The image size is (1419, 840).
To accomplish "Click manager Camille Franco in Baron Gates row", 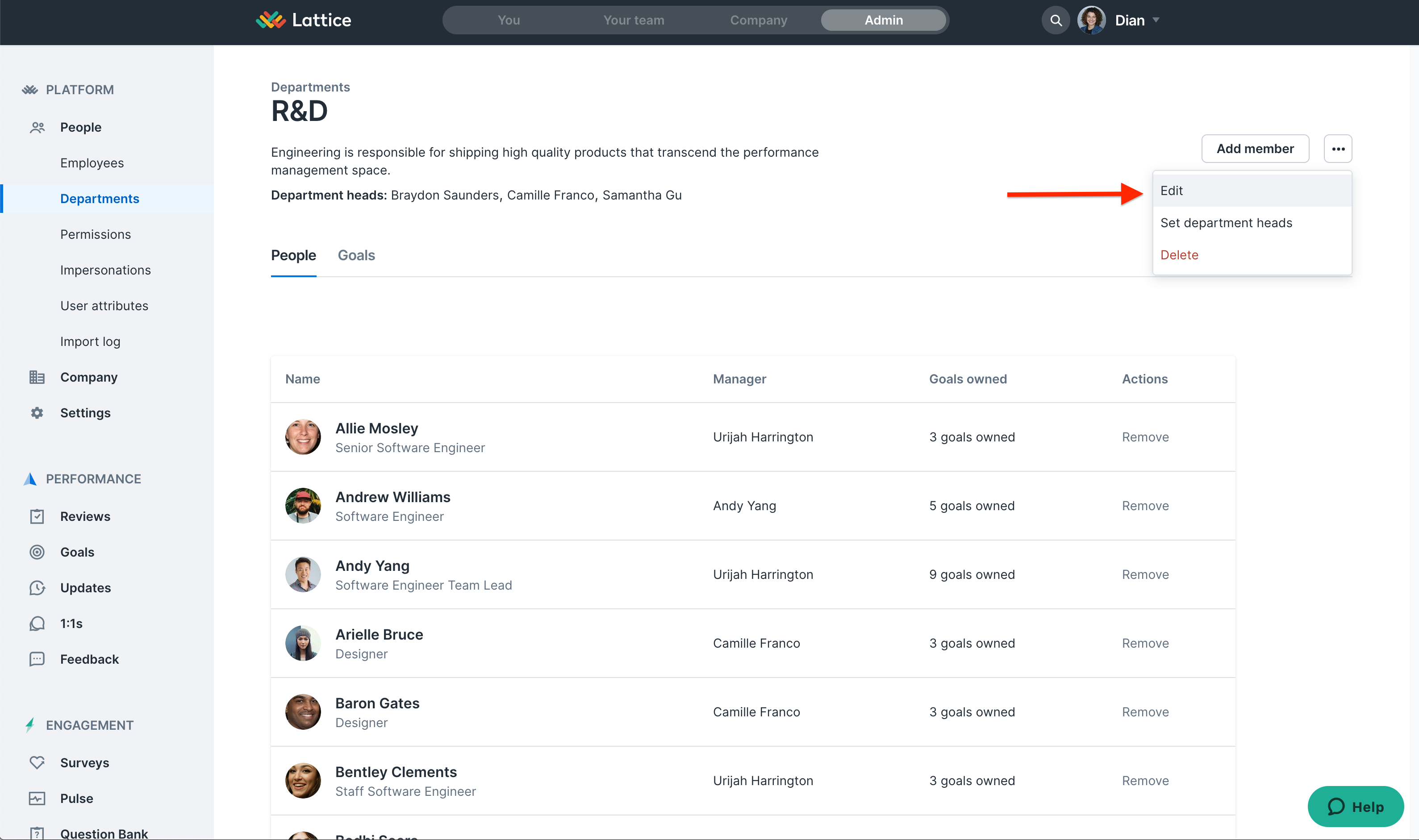I will (756, 712).
